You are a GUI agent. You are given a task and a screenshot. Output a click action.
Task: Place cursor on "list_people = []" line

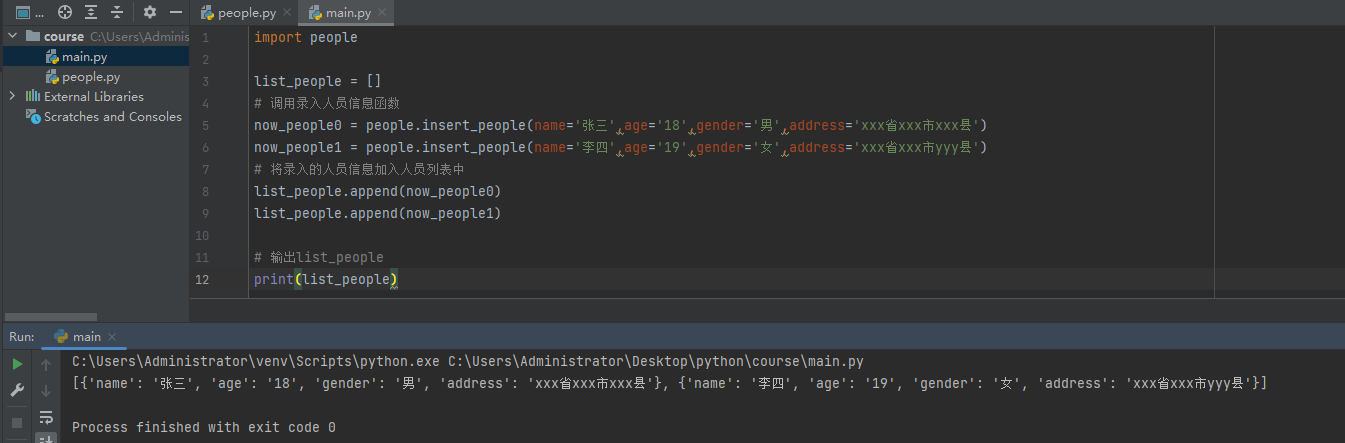pyautogui.click(x=317, y=81)
